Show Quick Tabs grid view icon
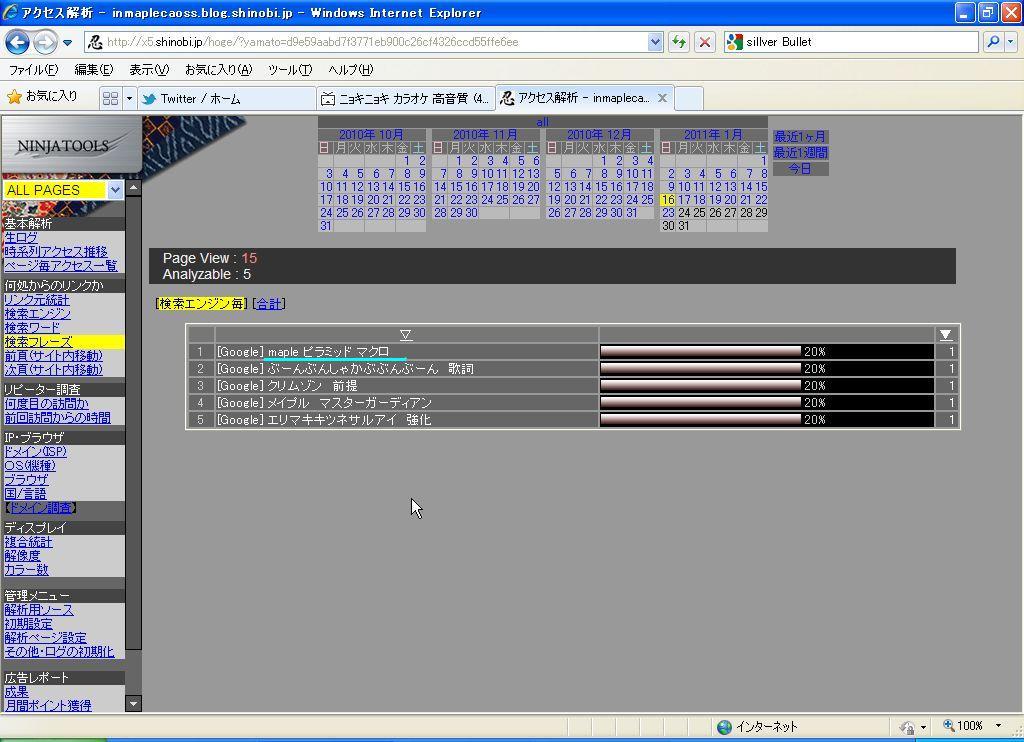The height and width of the screenshot is (742, 1024). [110, 98]
